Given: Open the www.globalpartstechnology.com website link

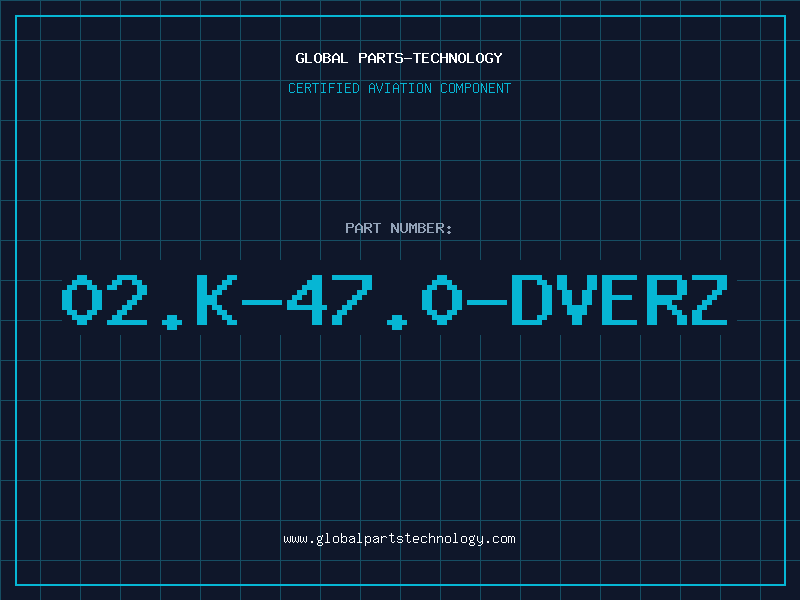Looking at the screenshot, I should [x=399, y=539].
